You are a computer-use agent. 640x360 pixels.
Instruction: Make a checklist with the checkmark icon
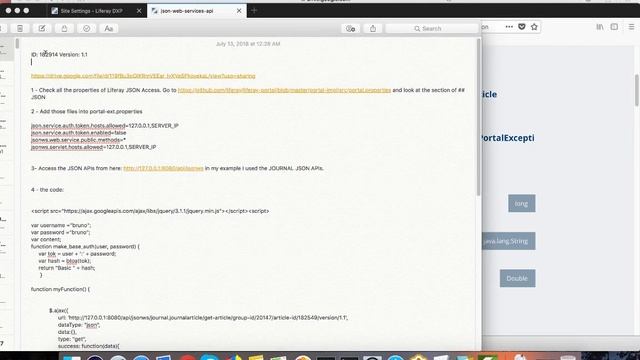[87, 29]
